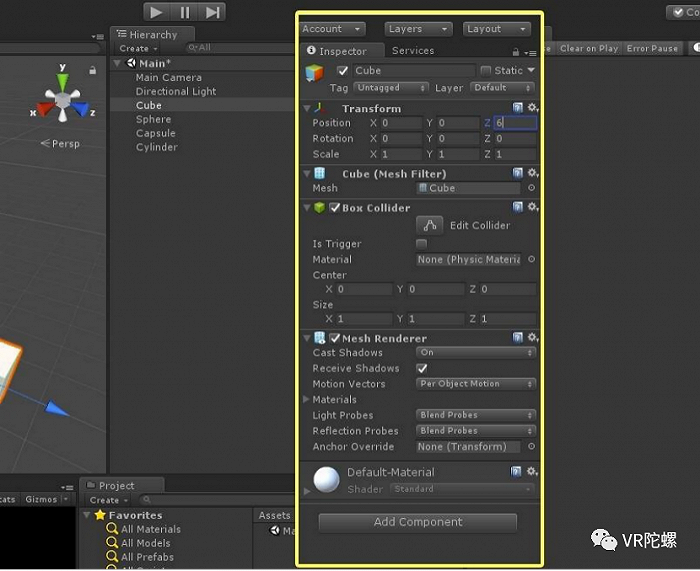700x571 pixels.
Task: Switch to the Inspector tab
Action: 342,51
